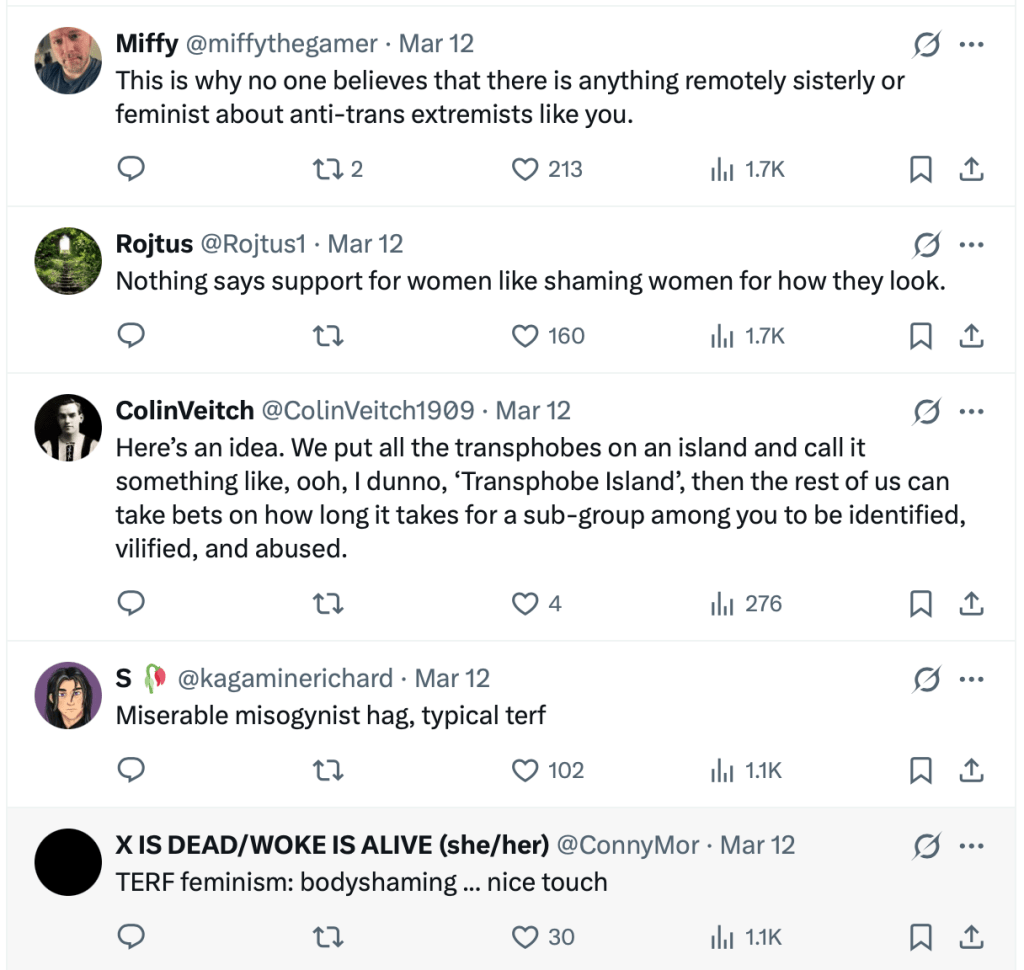The image size is (1024, 970).
Task: Expand more options for ColinVeitch's tweet
Action: (x=971, y=411)
